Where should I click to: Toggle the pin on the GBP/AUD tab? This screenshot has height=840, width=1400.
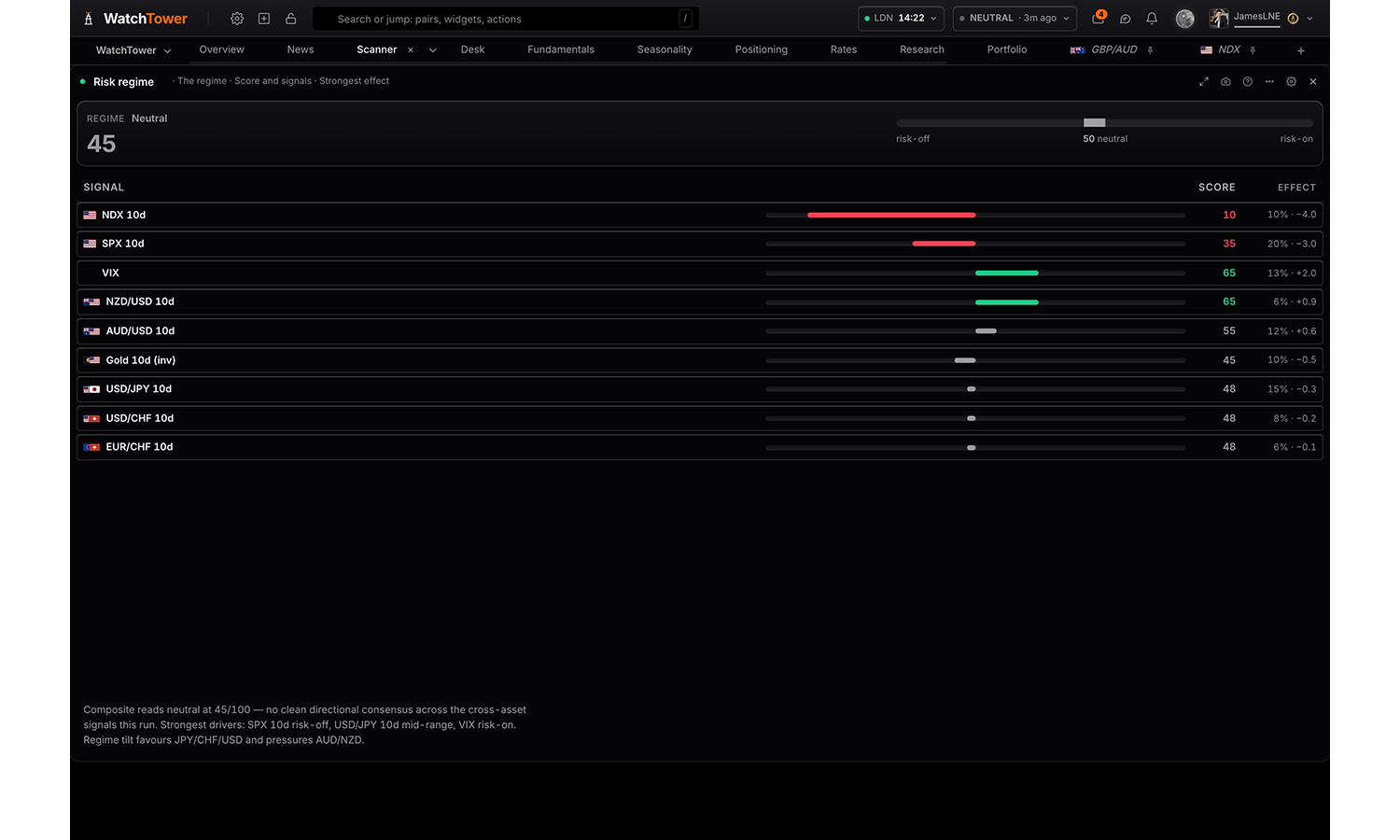point(1151,50)
